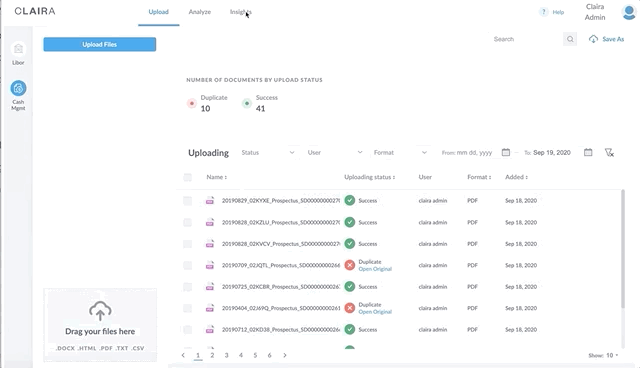This screenshot has width=640, height=368.
Task: Check the box for 20190712_02KD38 file
Action: point(188,330)
